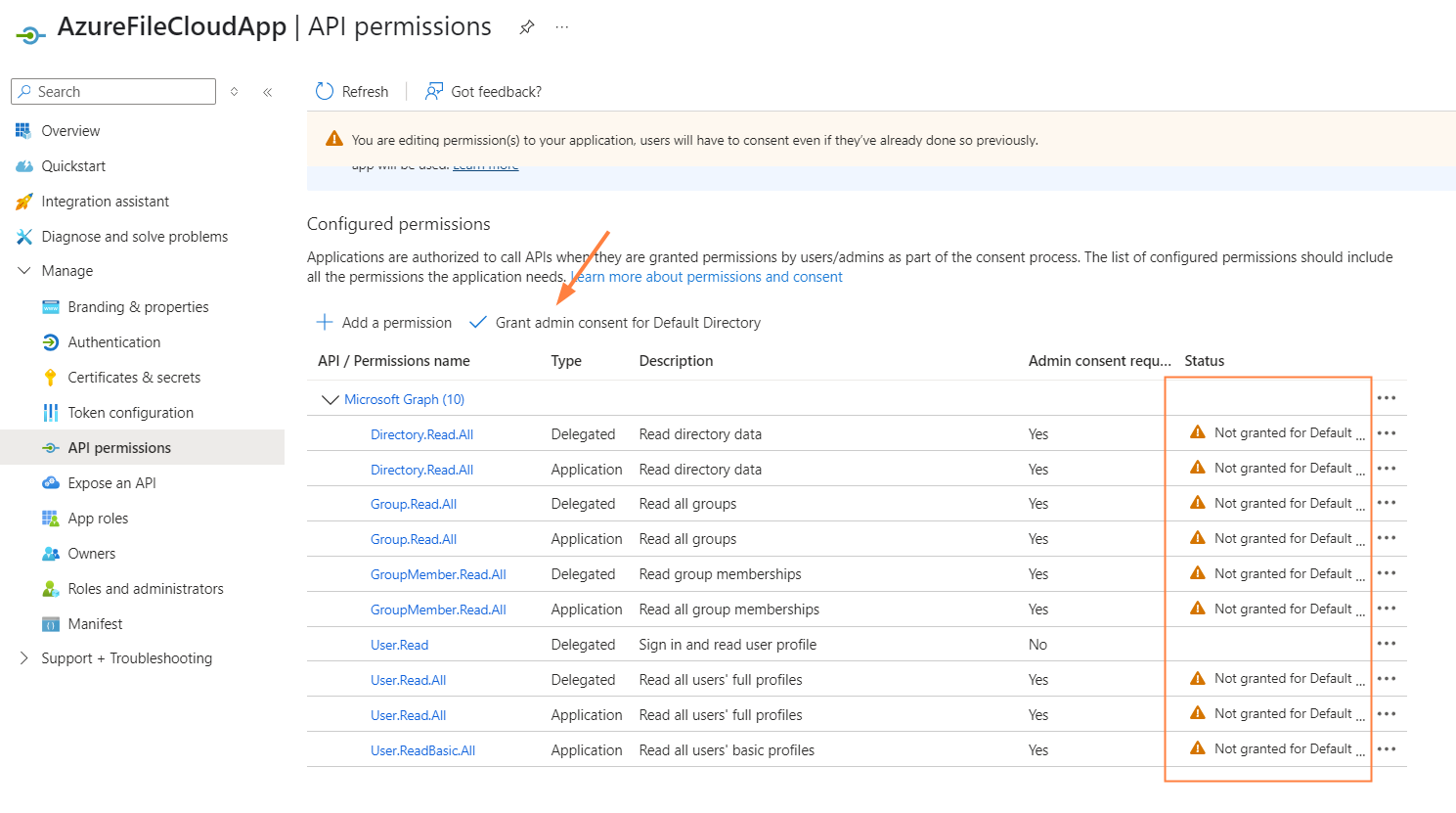Open the learn more about permissions link
1456x813 pixels.
point(708,277)
